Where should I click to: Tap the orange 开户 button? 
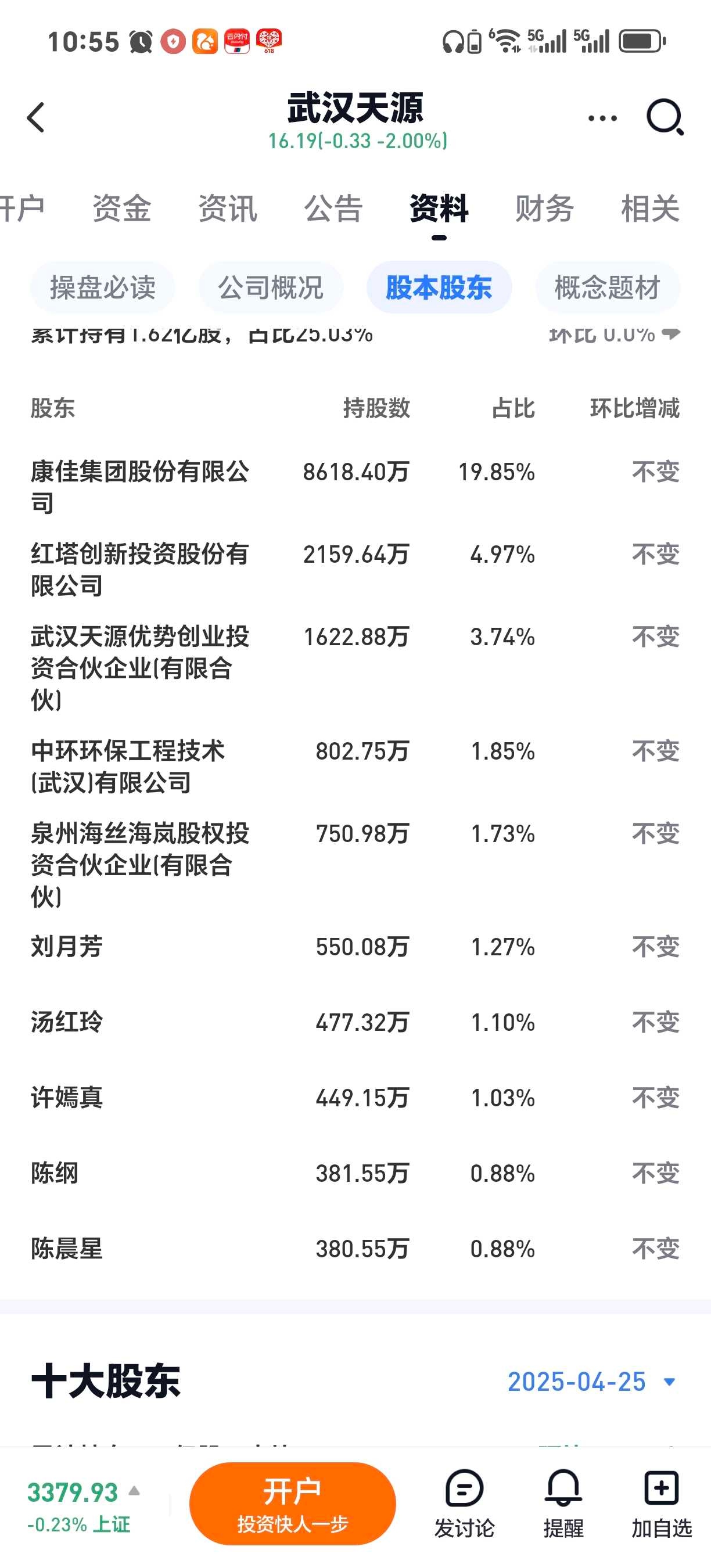coord(292,1504)
